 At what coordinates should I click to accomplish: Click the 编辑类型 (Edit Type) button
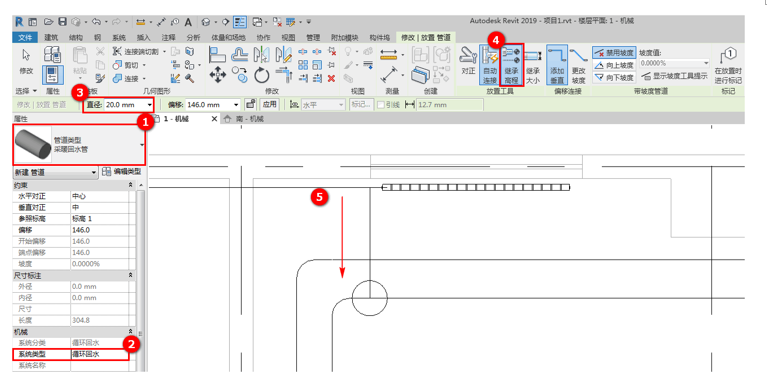tap(122, 172)
